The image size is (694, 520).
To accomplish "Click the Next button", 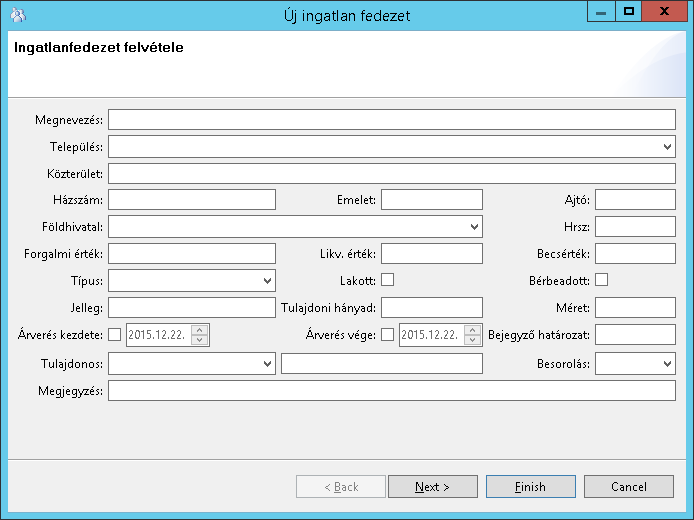I will [x=432, y=487].
